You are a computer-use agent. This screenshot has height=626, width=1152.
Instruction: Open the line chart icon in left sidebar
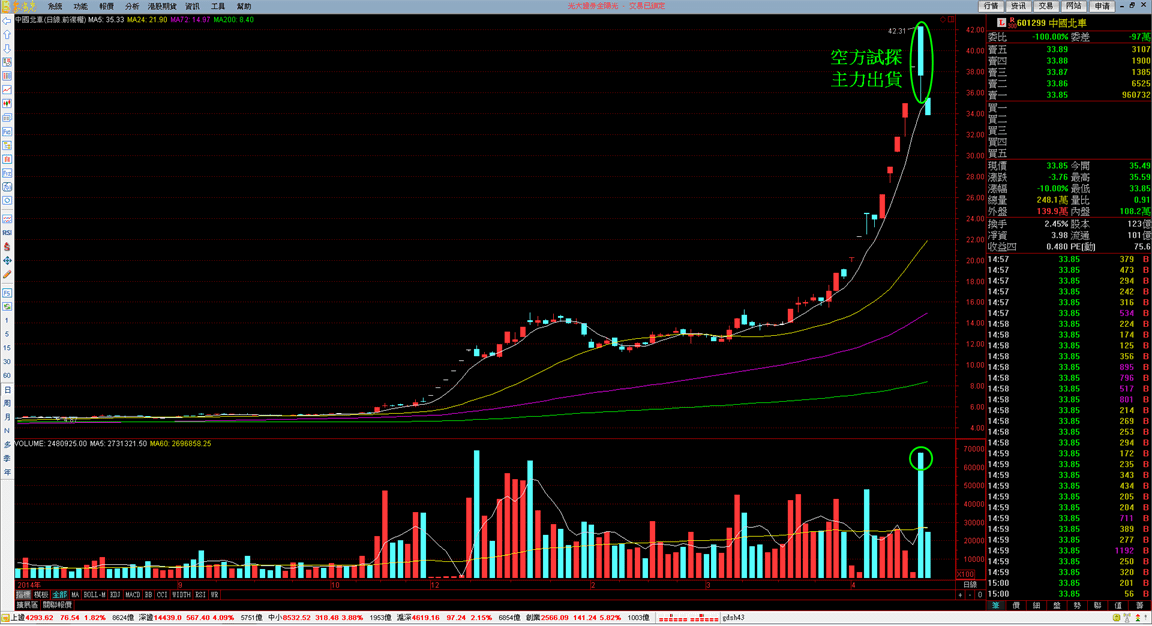tap(7, 90)
